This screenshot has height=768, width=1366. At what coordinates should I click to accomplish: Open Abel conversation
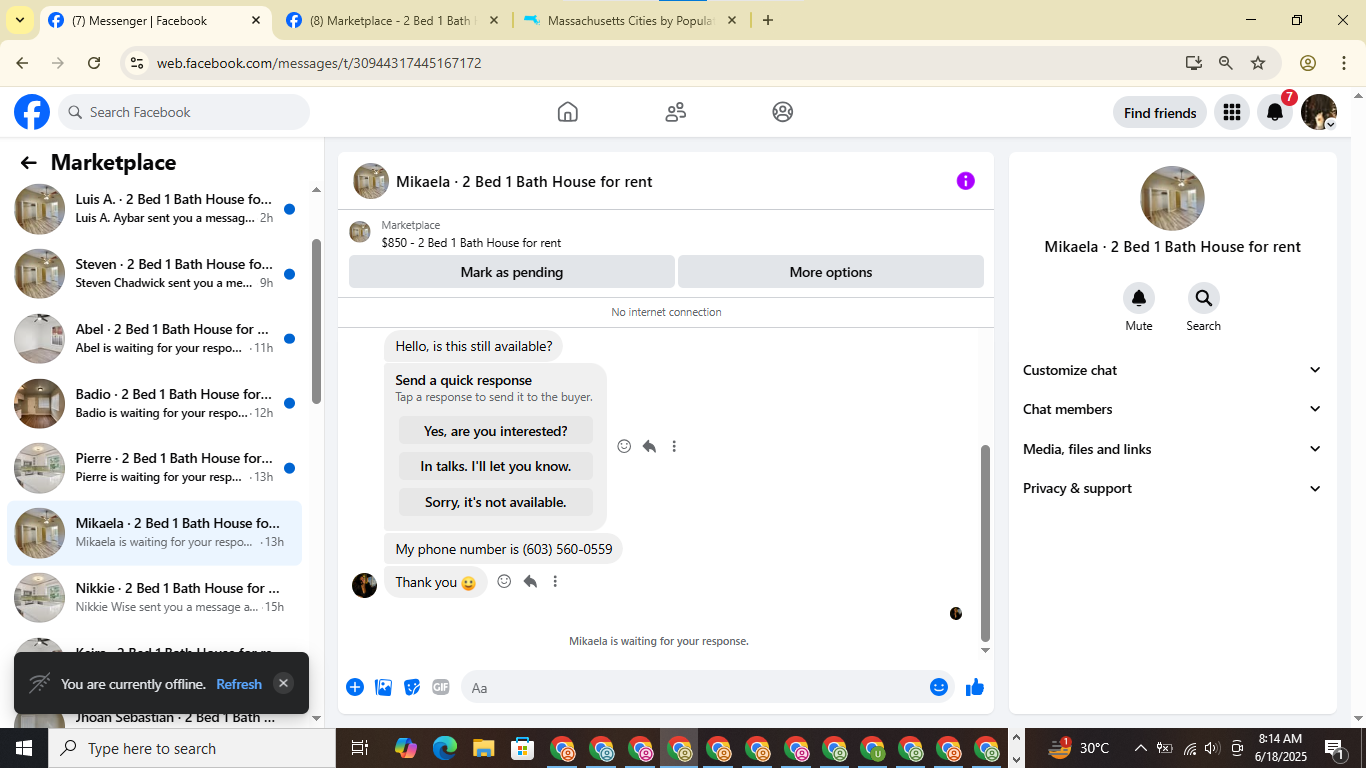coord(155,339)
